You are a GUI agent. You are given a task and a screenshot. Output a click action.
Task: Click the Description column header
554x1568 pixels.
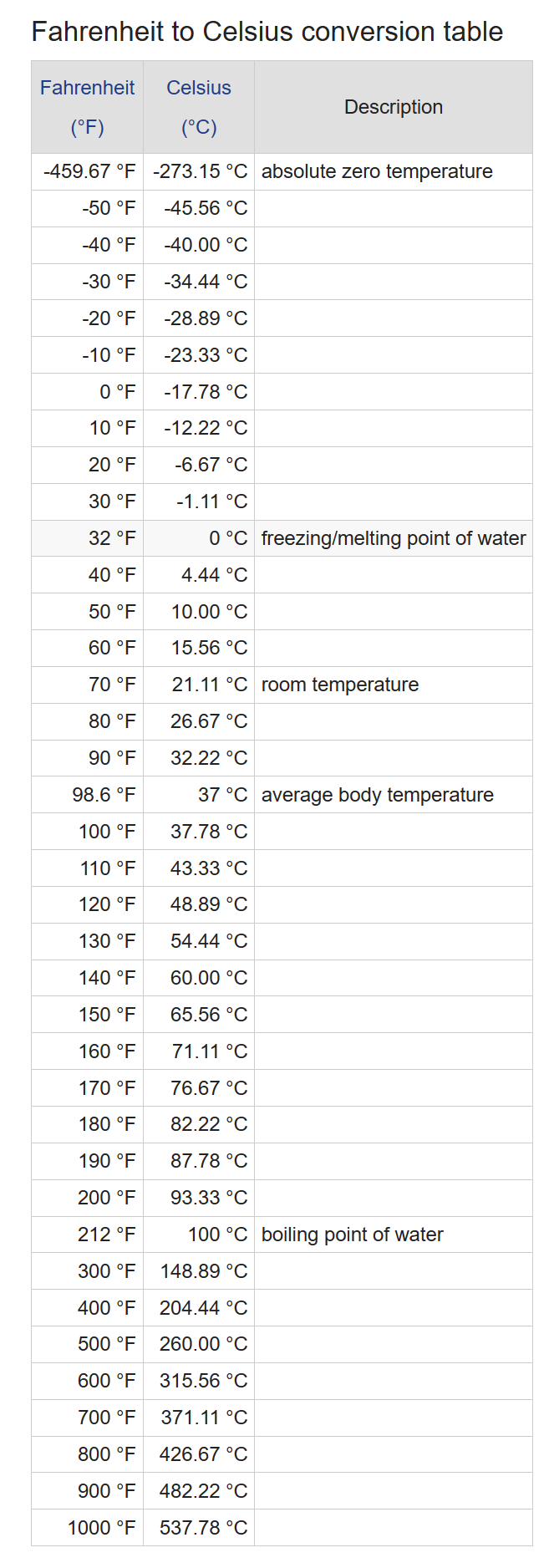pos(394,107)
